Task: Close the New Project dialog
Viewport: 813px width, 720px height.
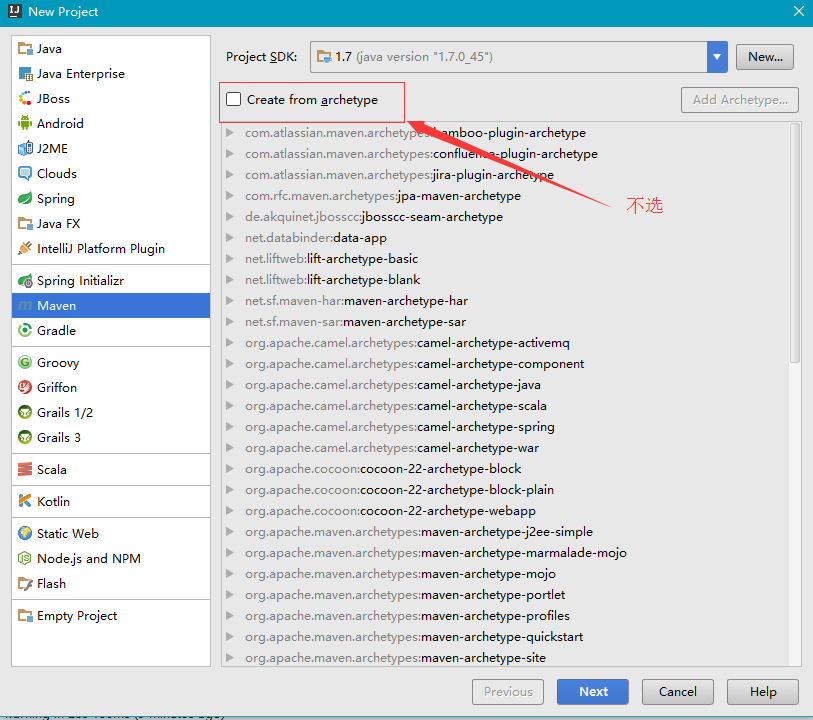Action: click(x=798, y=11)
